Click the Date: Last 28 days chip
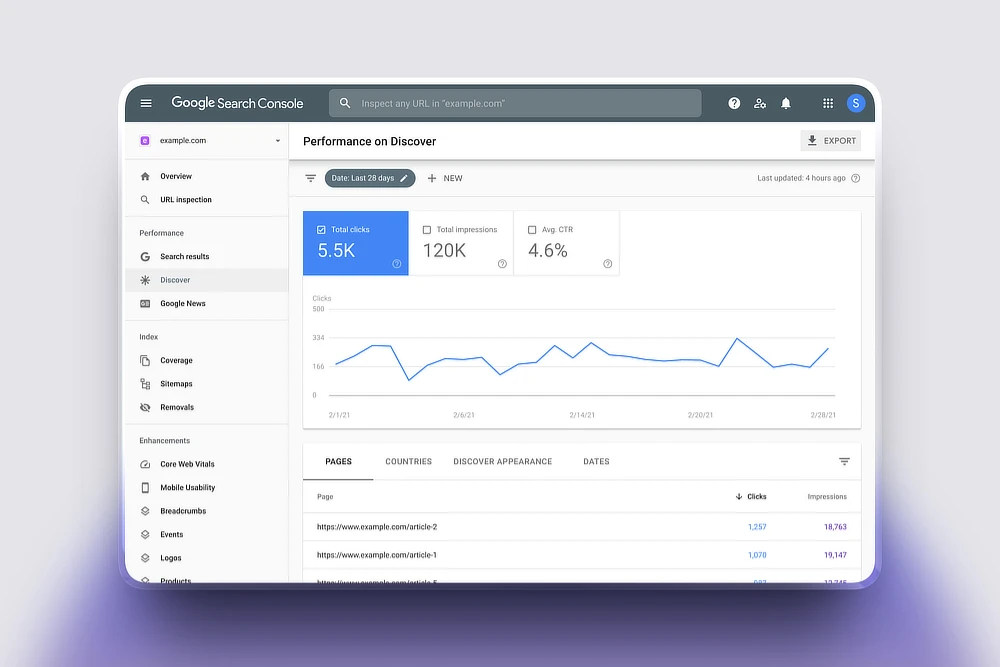The height and width of the screenshot is (667, 1000). [x=370, y=179]
